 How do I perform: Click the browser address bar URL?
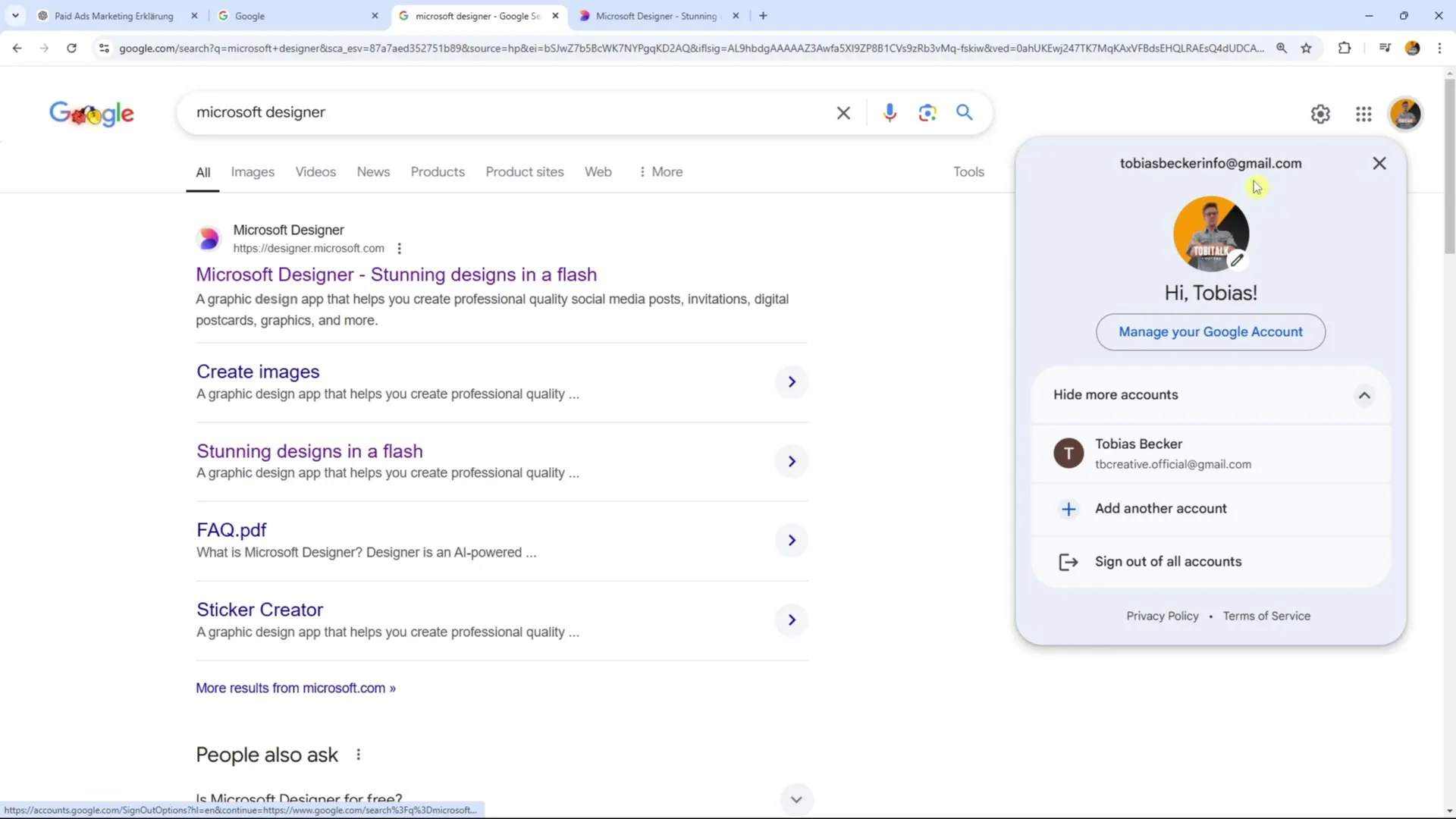tap(690, 48)
